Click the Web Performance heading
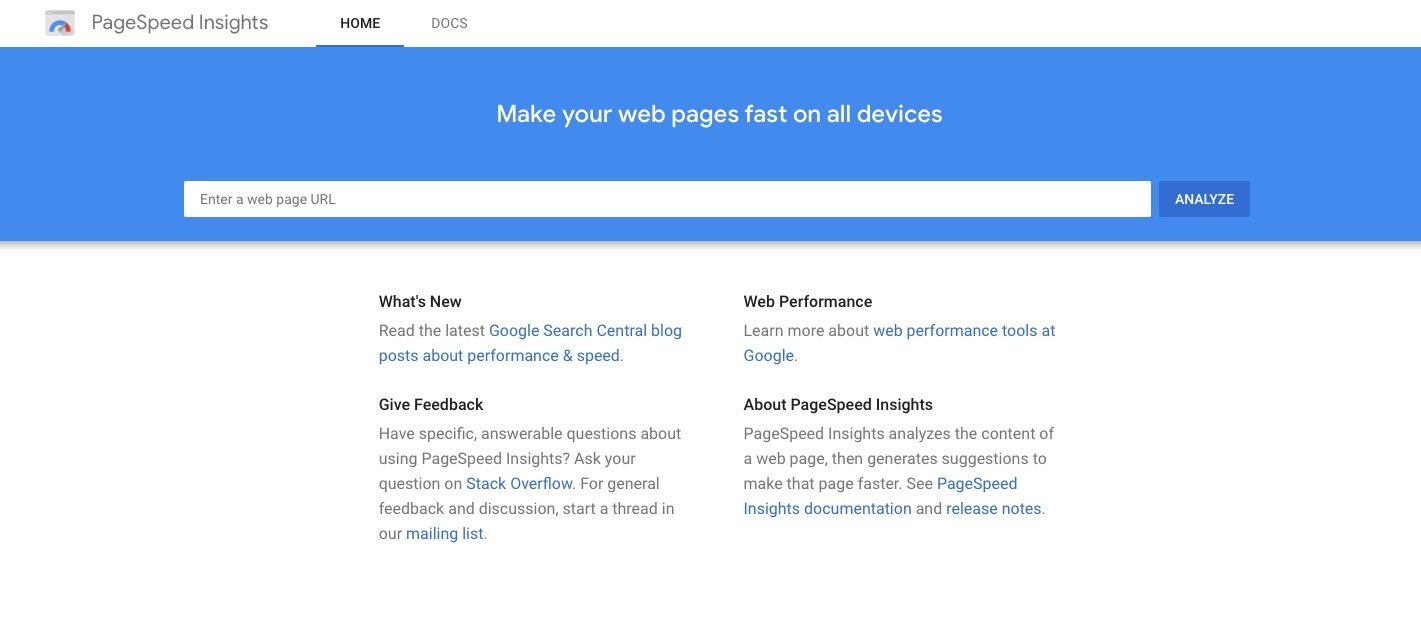 (807, 302)
